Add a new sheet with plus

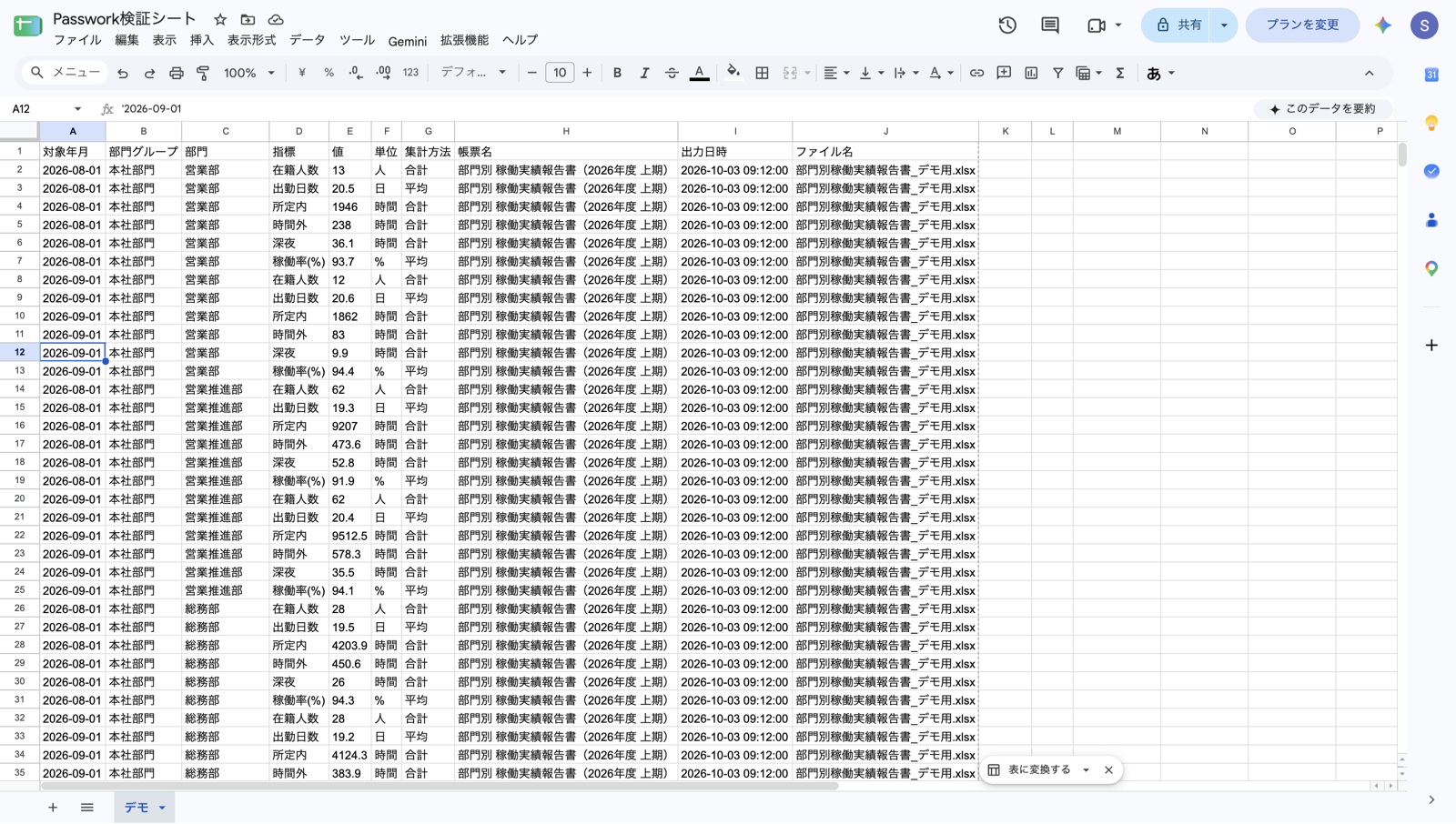pyautogui.click(x=53, y=808)
